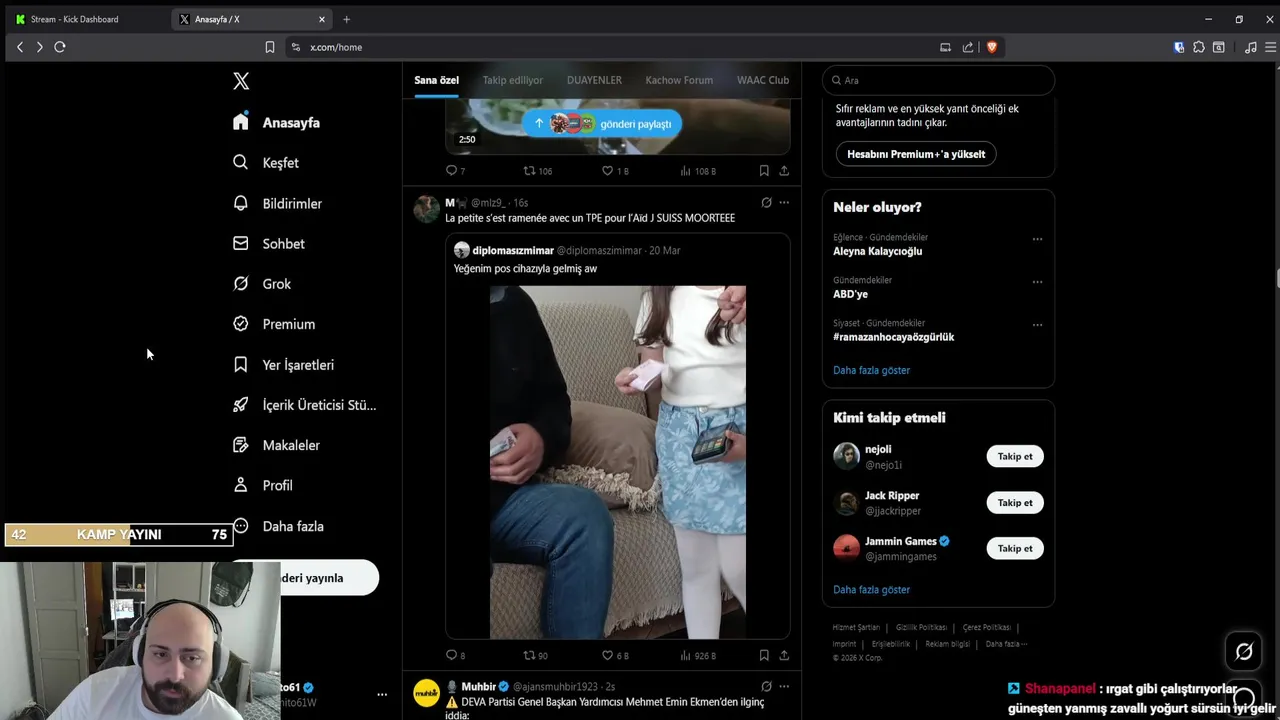Open more options for Aleyna Kalaycıoğlu trend
The height and width of the screenshot is (720, 1280).
[x=1037, y=239]
